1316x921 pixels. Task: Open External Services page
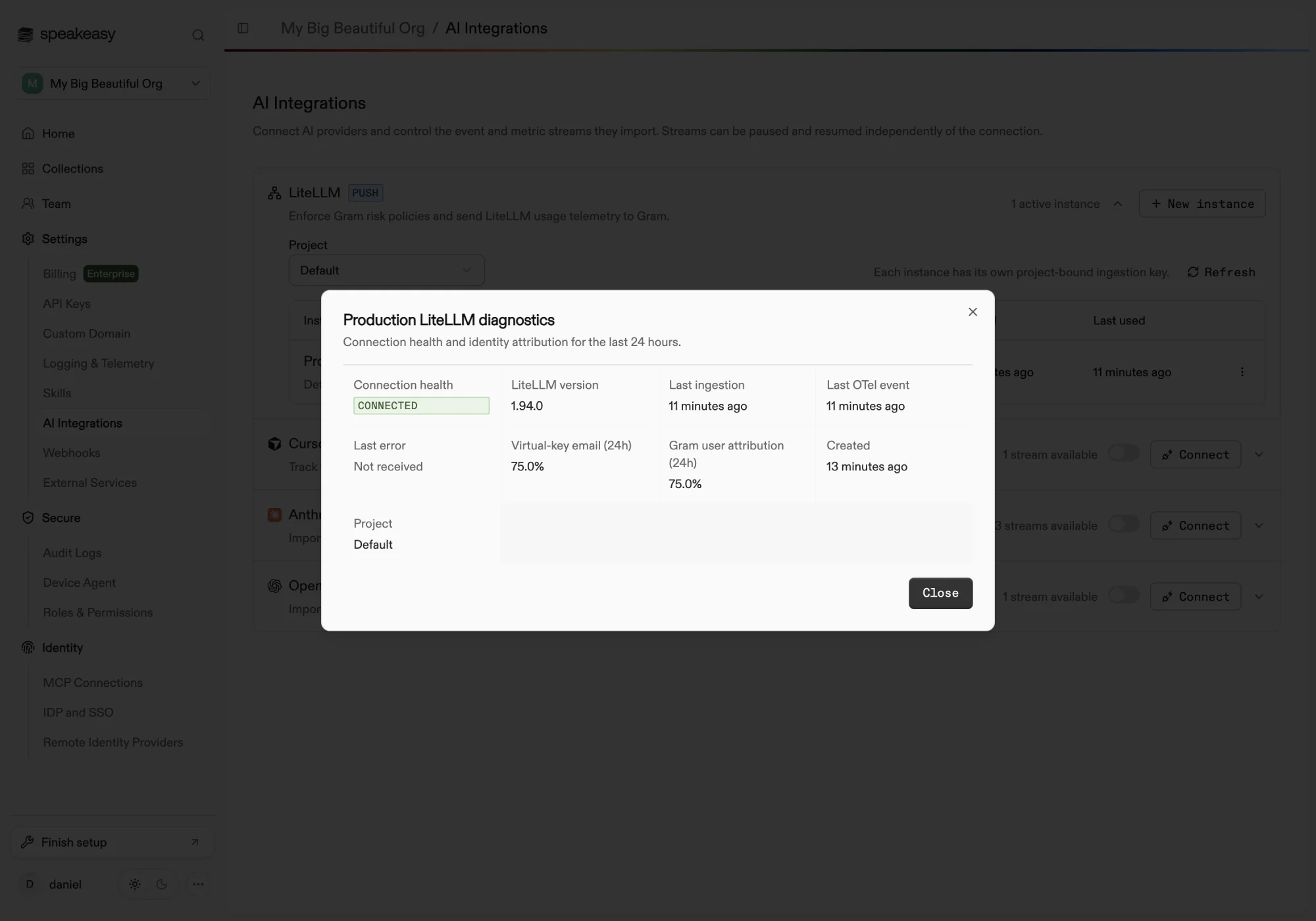pos(89,482)
